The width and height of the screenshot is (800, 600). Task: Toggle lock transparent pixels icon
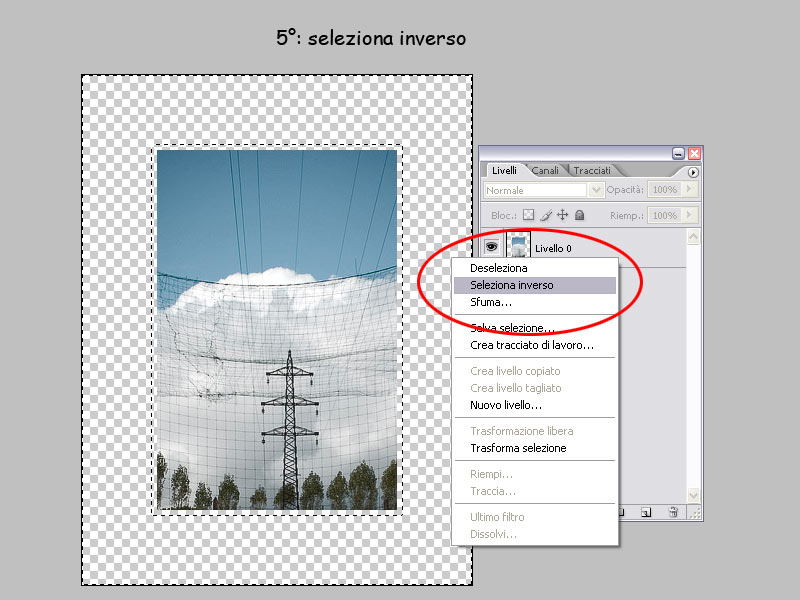tap(529, 215)
